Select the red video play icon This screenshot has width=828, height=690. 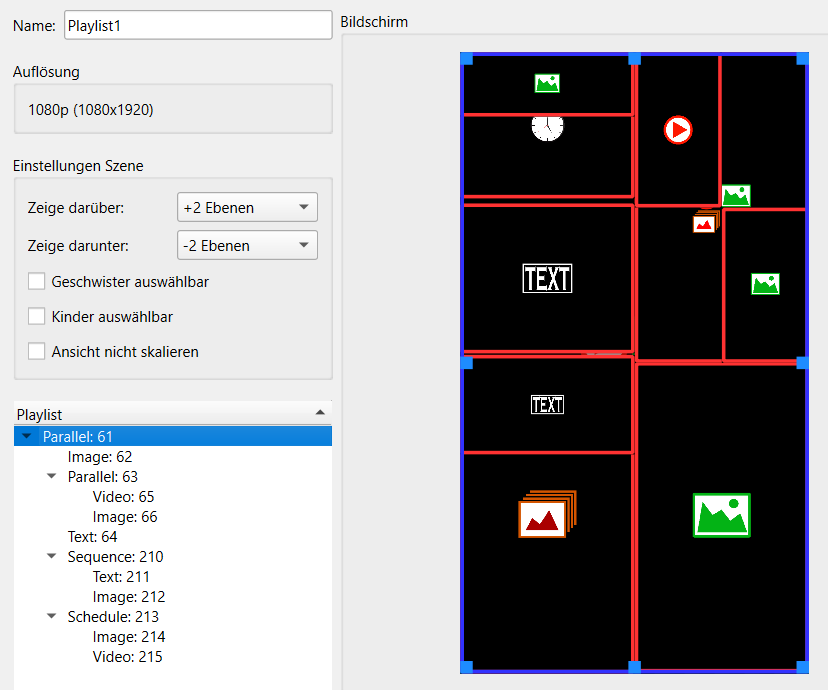pyautogui.click(x=678, y=129)
